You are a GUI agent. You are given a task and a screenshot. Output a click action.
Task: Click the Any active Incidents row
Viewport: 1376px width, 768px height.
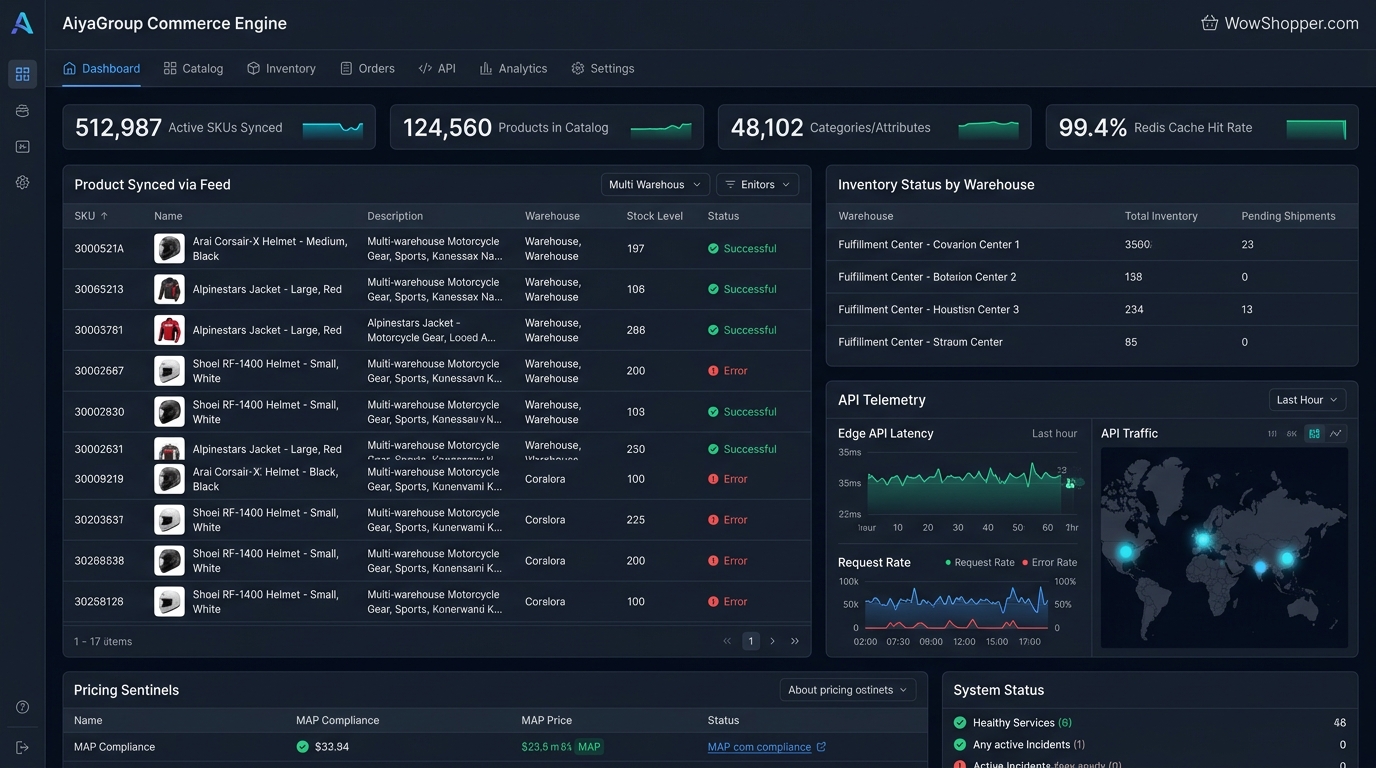[x=1150, y=745]
